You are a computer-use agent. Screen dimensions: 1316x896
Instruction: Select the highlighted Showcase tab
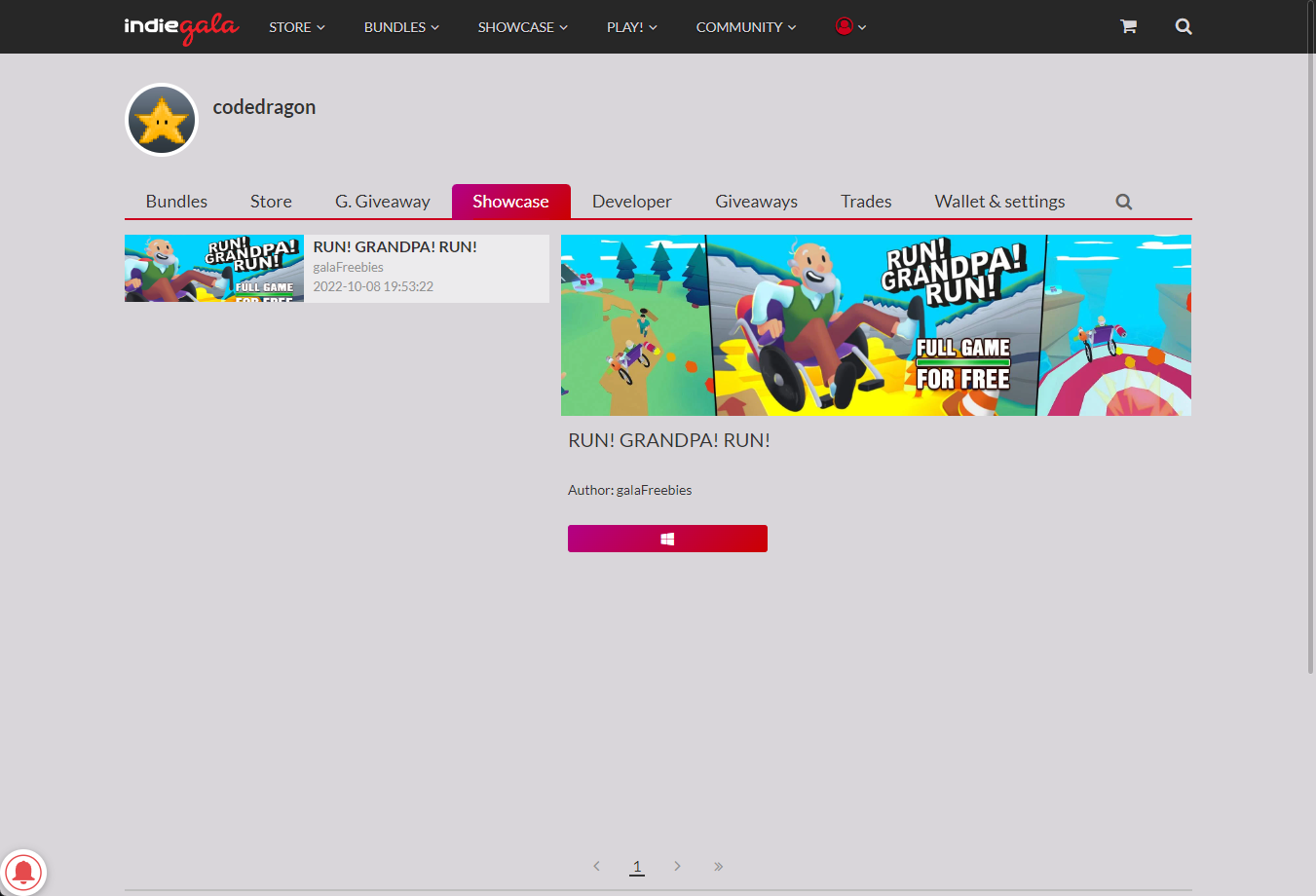point(510,202)
